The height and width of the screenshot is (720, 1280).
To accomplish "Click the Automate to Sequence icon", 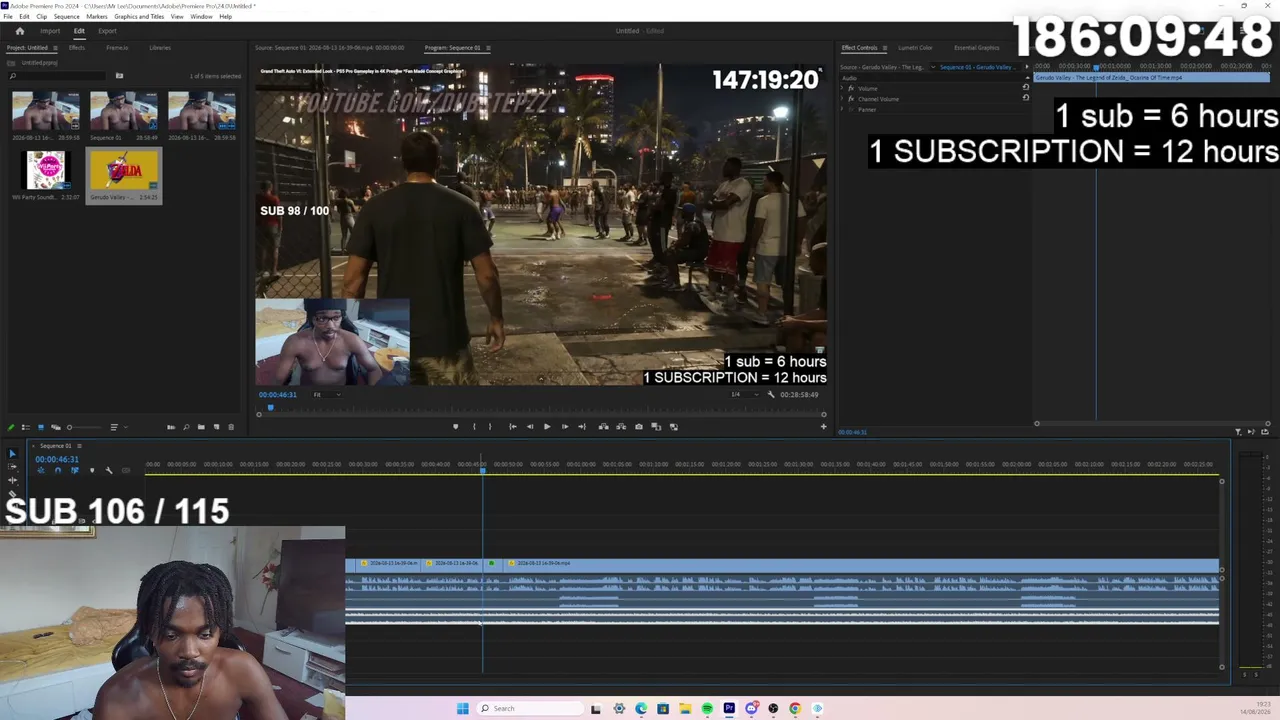I will point(171,428).
